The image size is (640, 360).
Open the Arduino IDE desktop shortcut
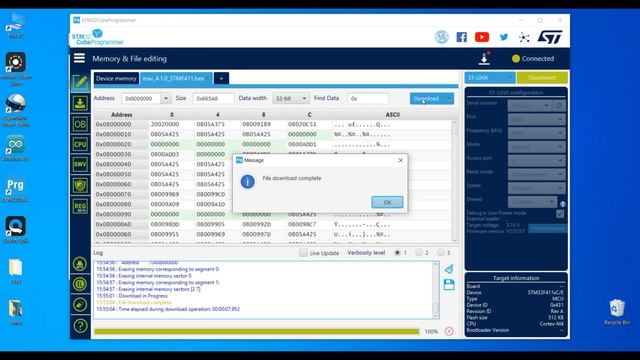click(x=16, y=148)
